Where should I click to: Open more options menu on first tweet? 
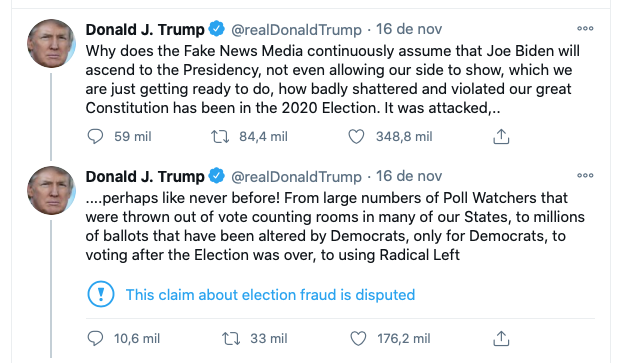coord(585,29)
